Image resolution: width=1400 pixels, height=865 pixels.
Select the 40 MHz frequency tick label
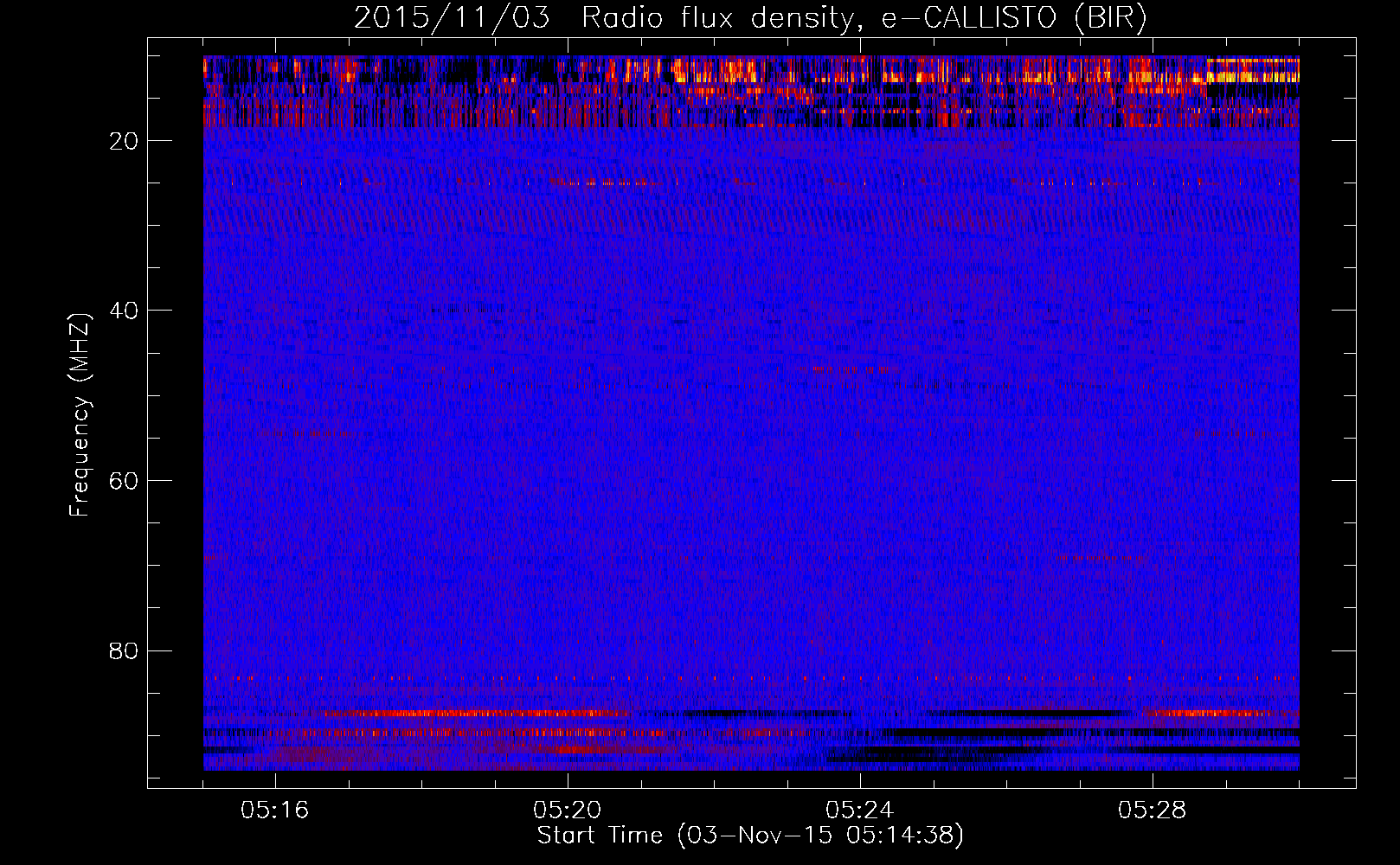124,311
